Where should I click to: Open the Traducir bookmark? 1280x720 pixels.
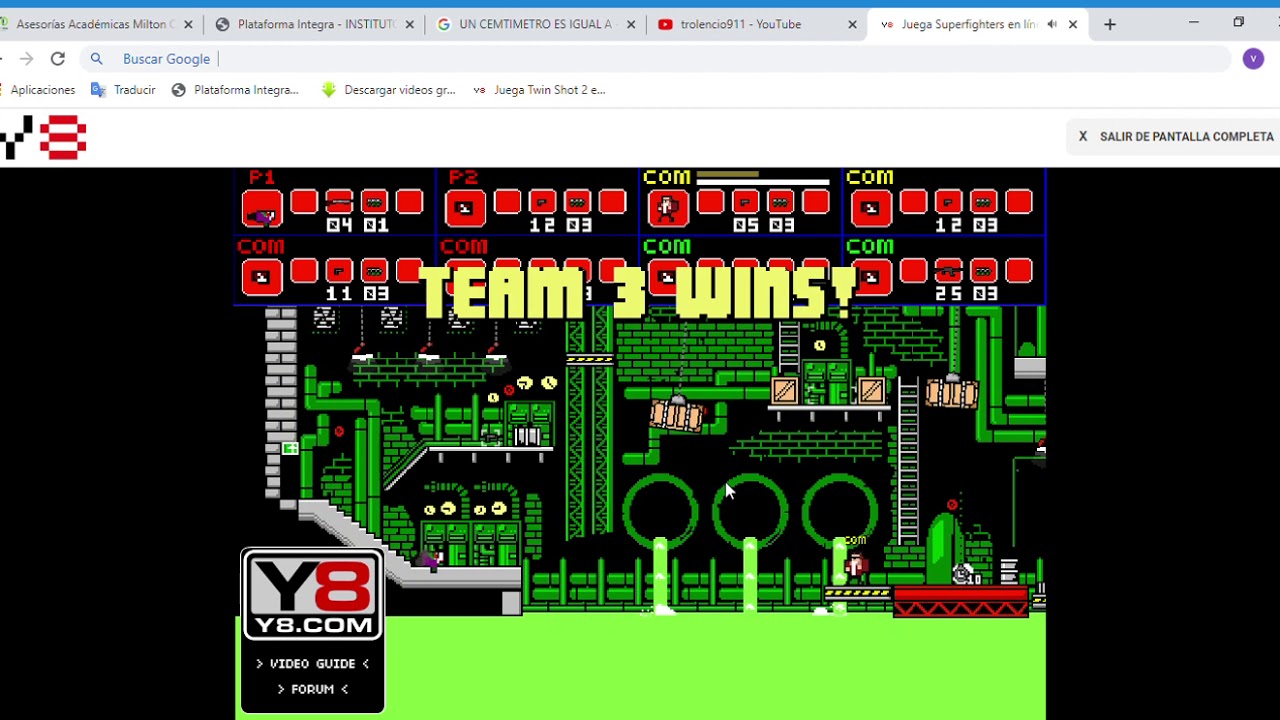pyautogui.click(x=123, y=90)
